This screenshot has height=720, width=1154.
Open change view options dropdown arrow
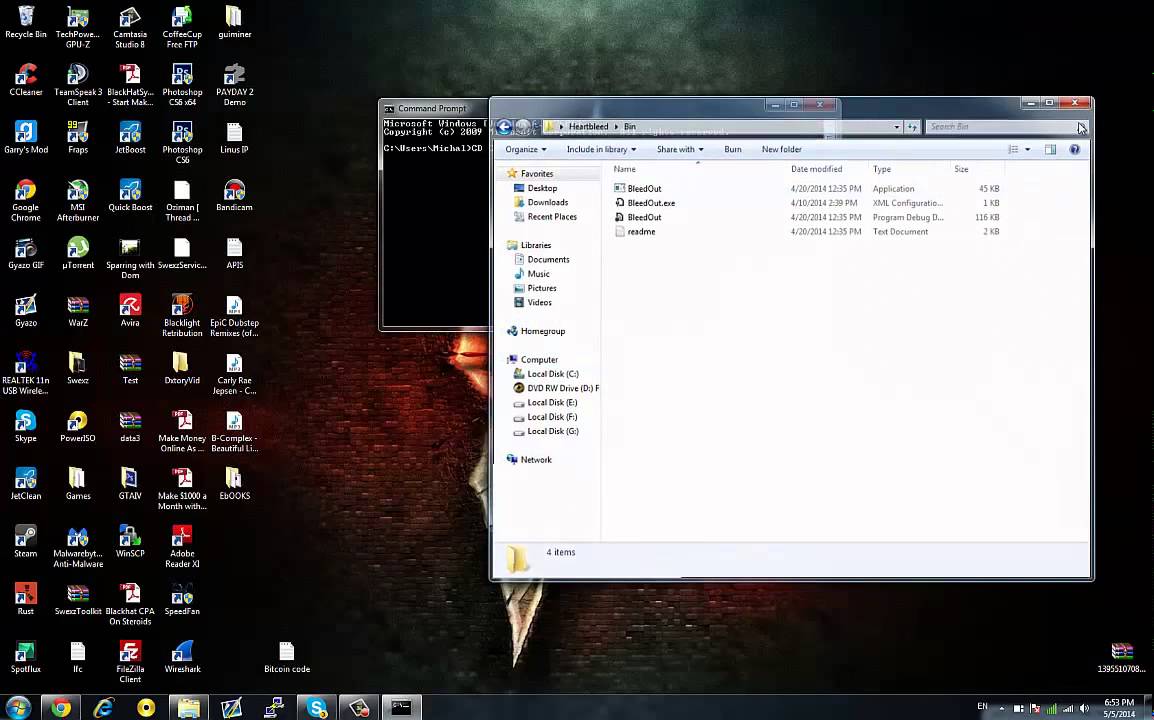(1028, 149)
